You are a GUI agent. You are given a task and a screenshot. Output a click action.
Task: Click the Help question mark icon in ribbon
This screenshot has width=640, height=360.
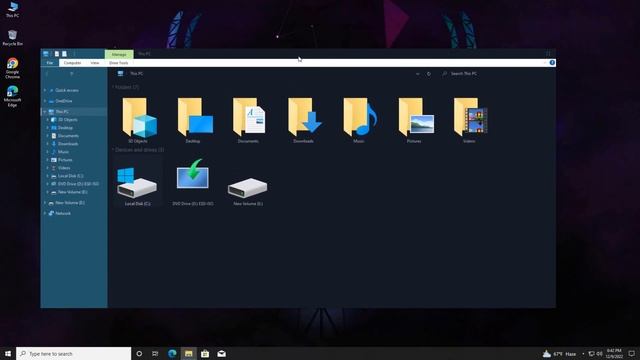552,62
